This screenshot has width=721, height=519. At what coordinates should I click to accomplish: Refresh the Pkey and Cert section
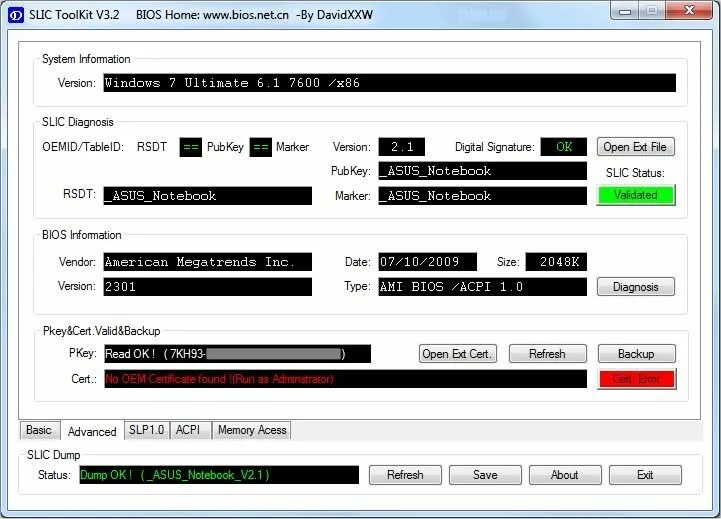(547, 354)
